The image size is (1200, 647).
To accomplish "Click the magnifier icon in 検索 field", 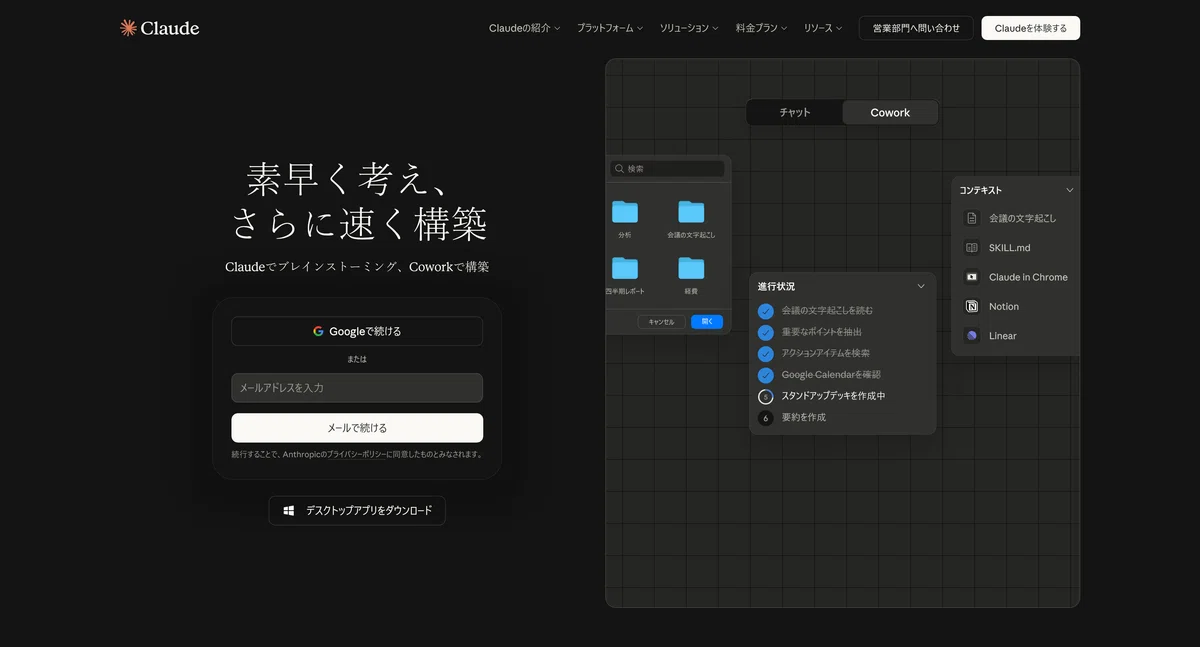I will [x=620, y=169].
